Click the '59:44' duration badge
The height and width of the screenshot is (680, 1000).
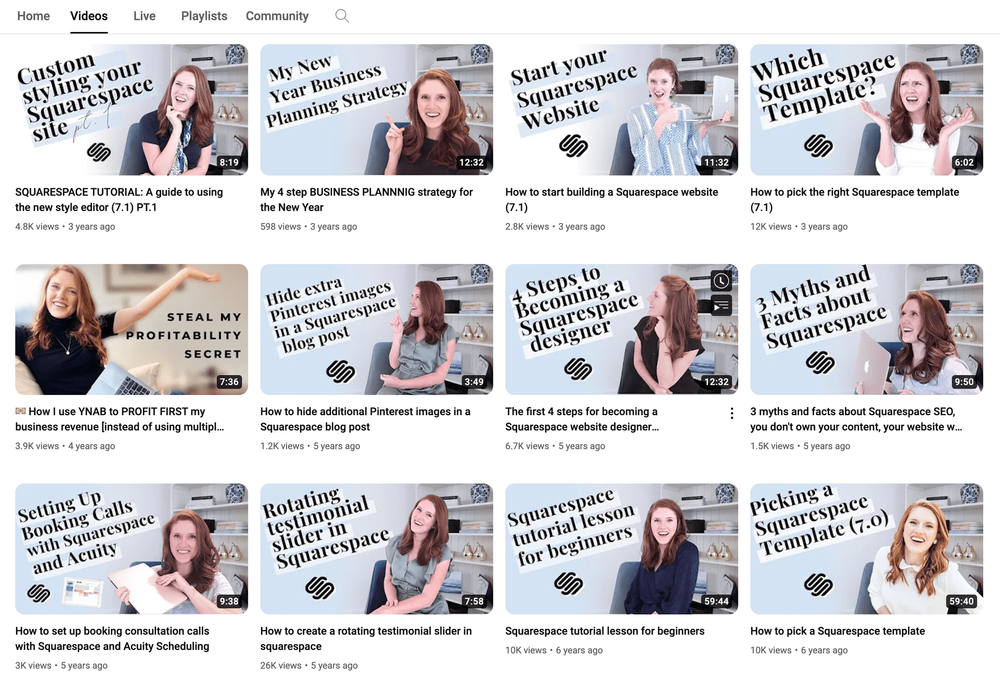pos(716,602)
